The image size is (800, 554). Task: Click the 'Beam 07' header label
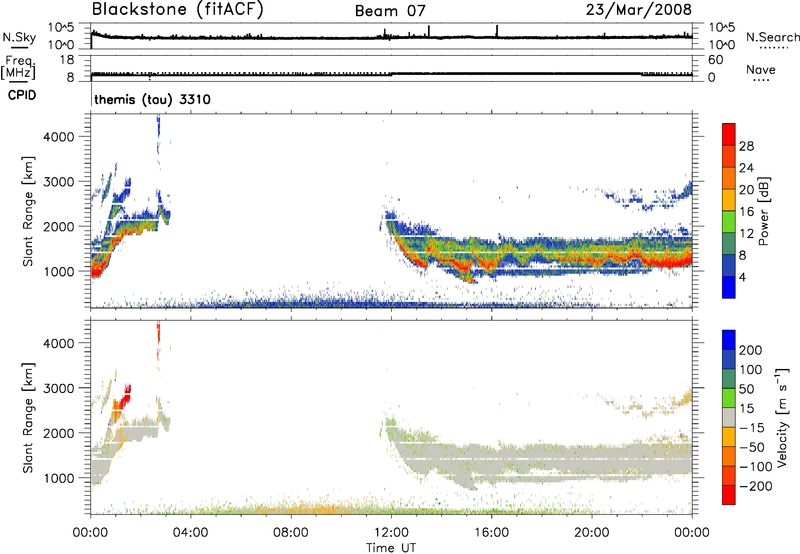[390, 11]
